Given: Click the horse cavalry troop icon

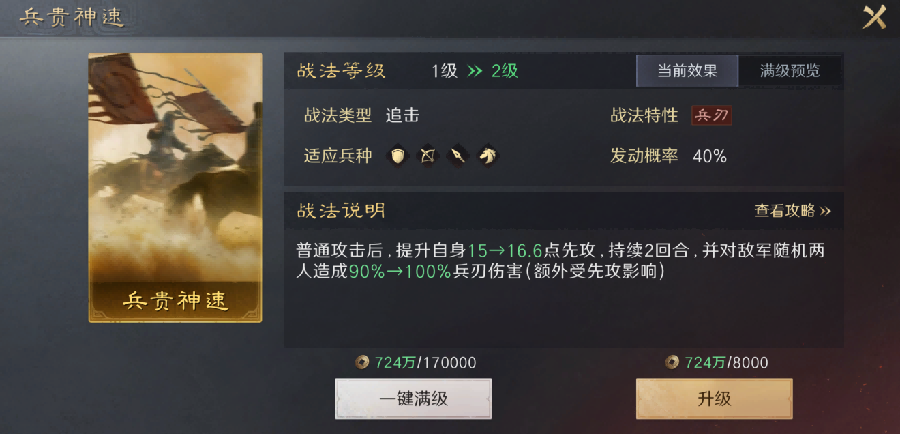Looking at the screenshot, I should [488, 155].
